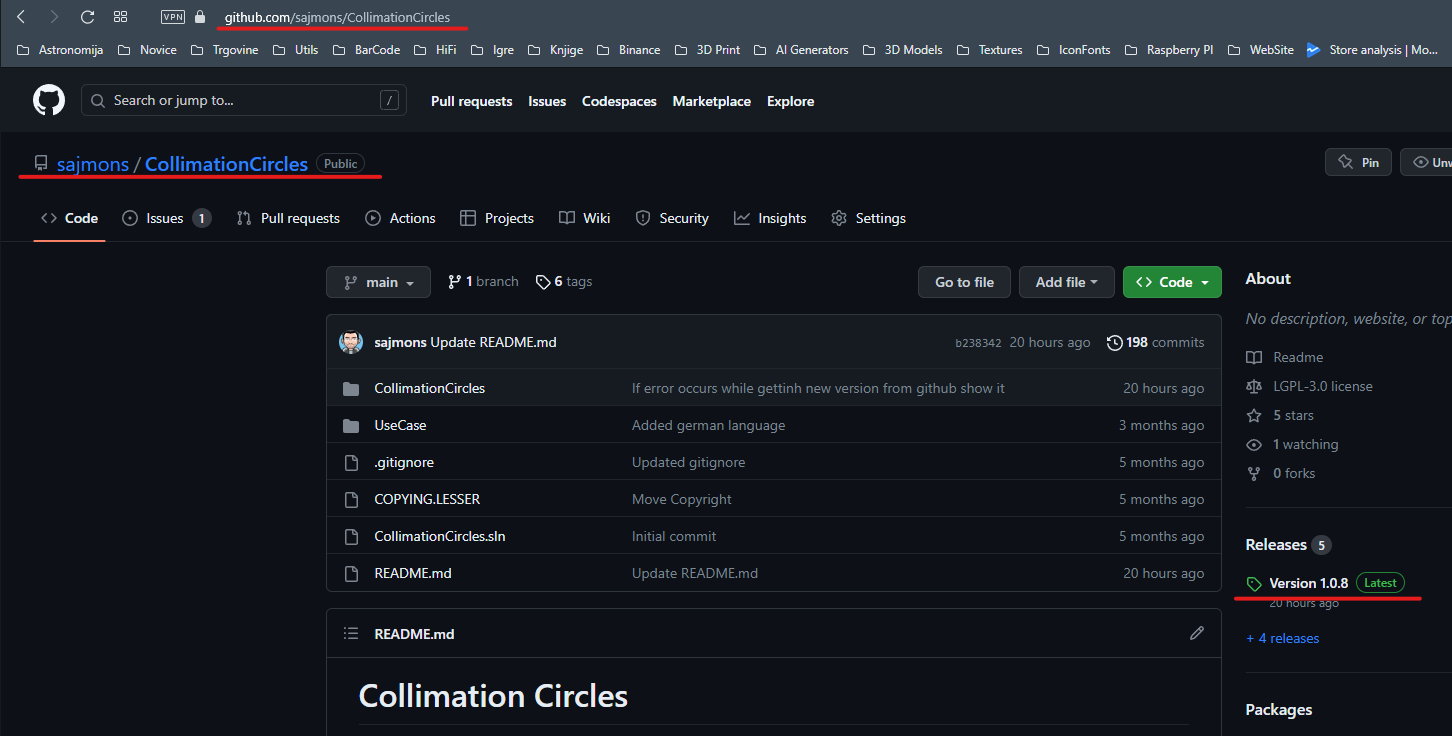The image size is (1452, 736).
Task: Open the .gitignore file
Action: tap(404, 462)
